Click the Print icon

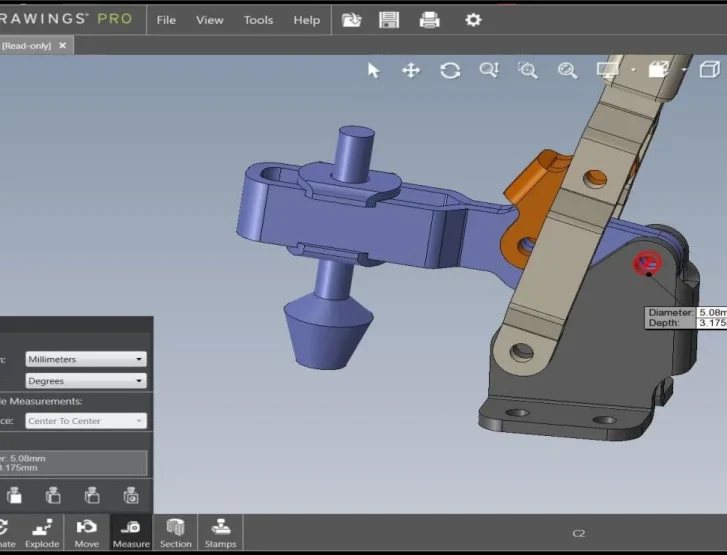coord(429,20)
